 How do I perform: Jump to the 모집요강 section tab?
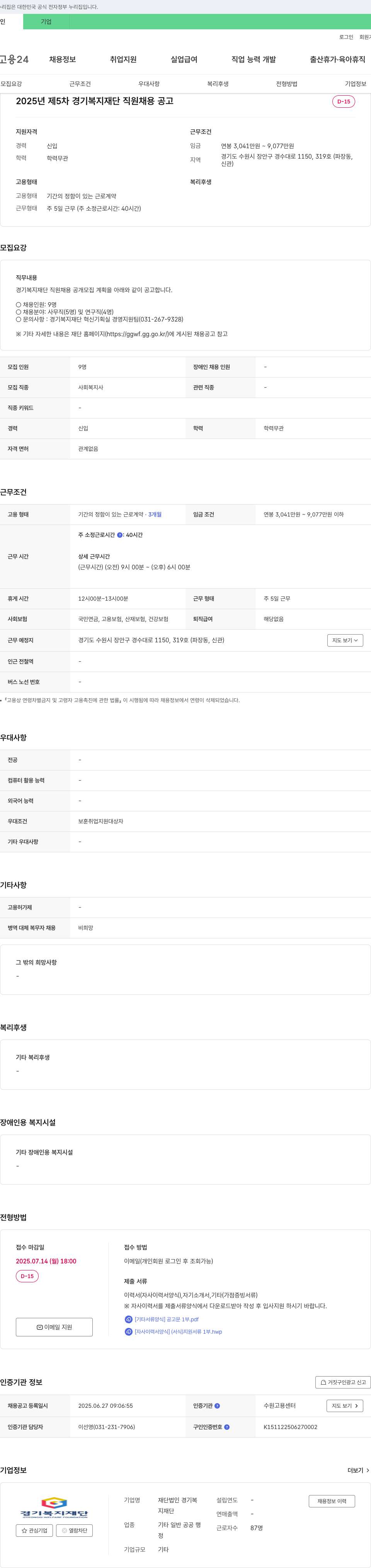pos(11,84)
